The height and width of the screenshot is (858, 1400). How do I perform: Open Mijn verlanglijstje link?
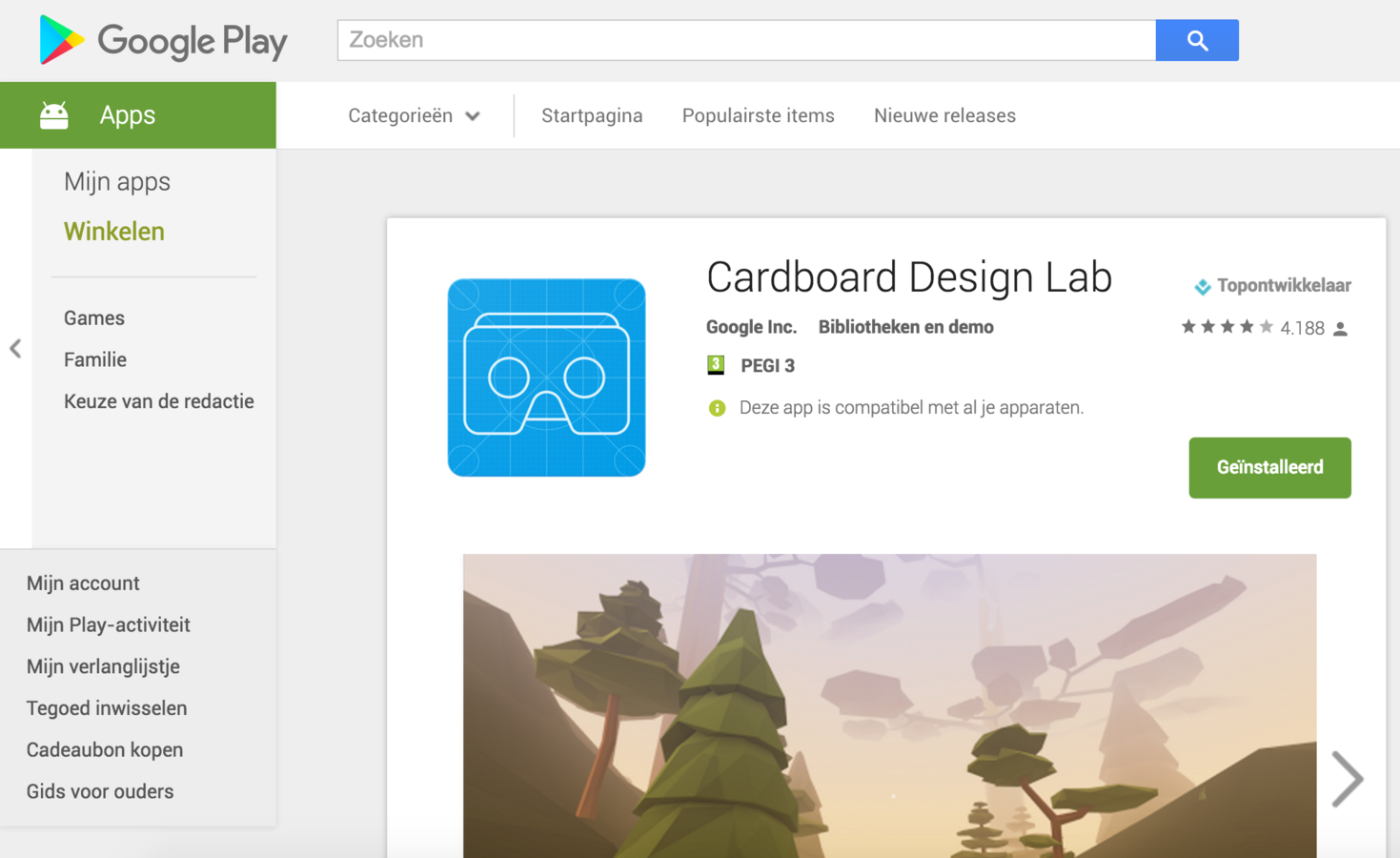(x=103, y=666)
